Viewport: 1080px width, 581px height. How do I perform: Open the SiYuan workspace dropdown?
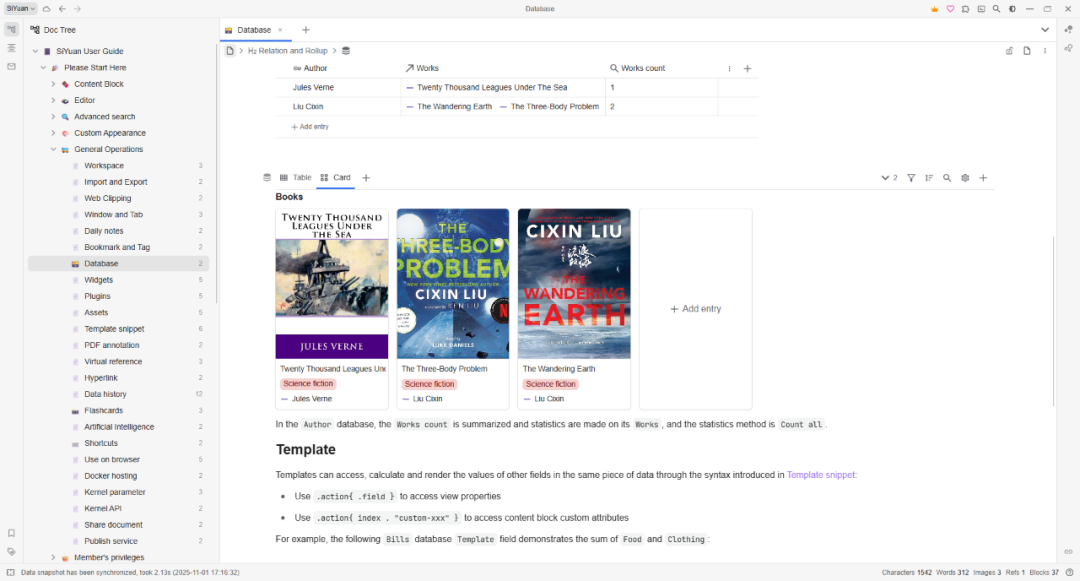(x=22, y=8)
